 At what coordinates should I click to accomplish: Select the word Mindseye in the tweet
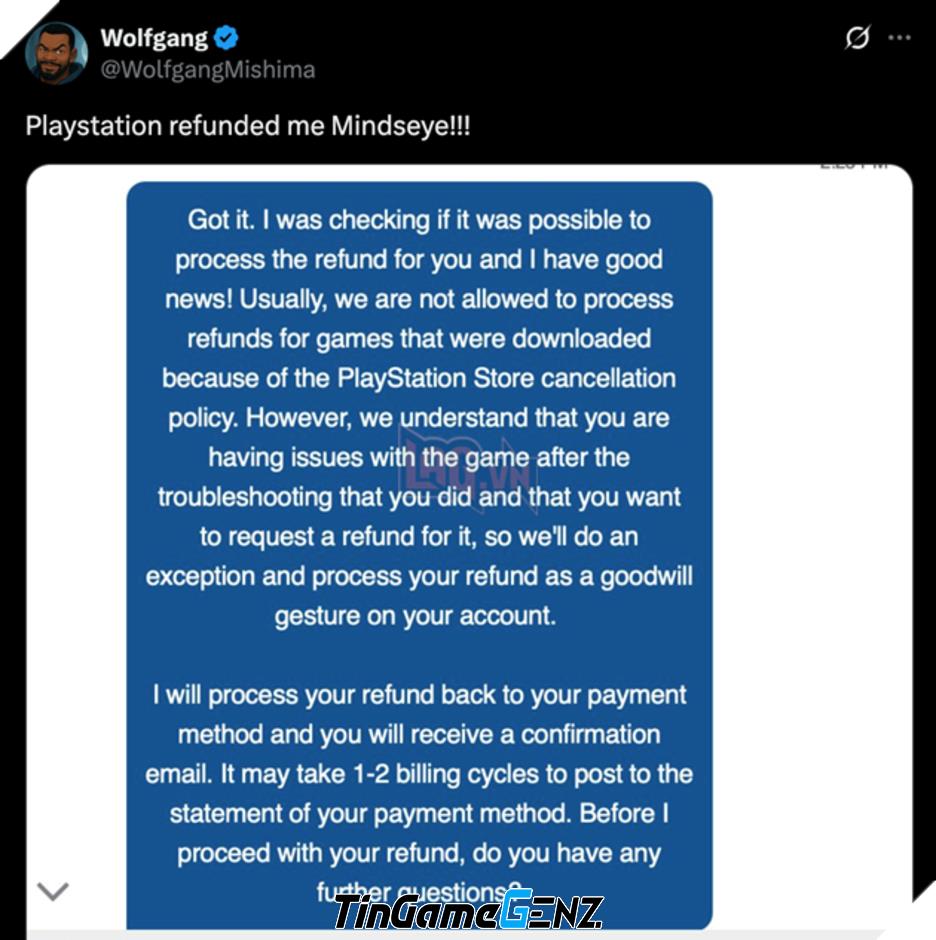point(389,126)
